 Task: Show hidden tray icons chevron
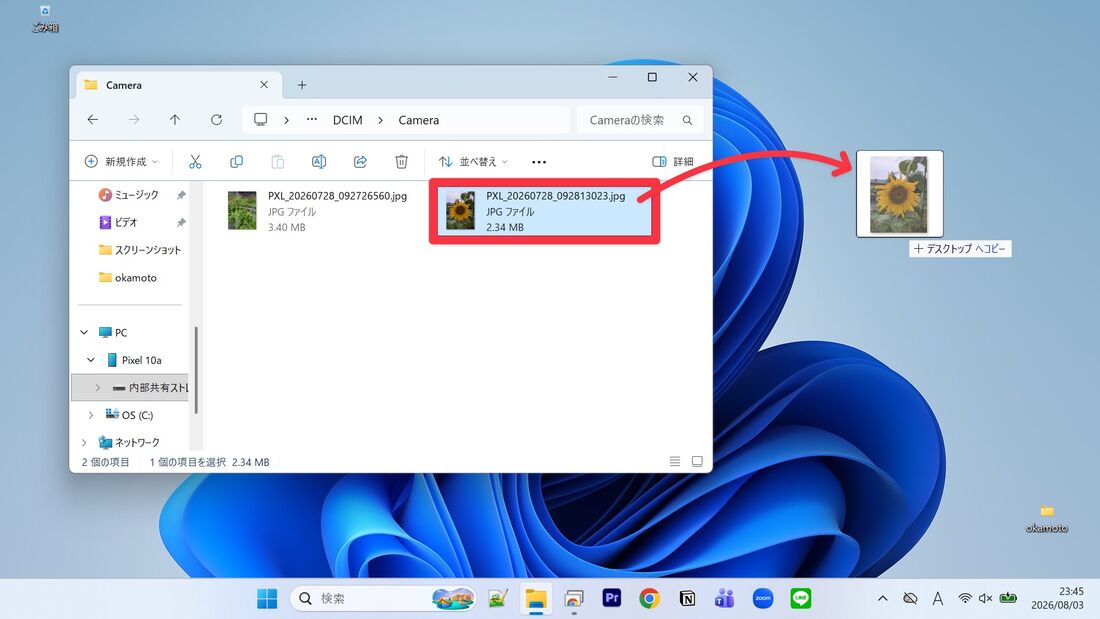pos(883,599)
